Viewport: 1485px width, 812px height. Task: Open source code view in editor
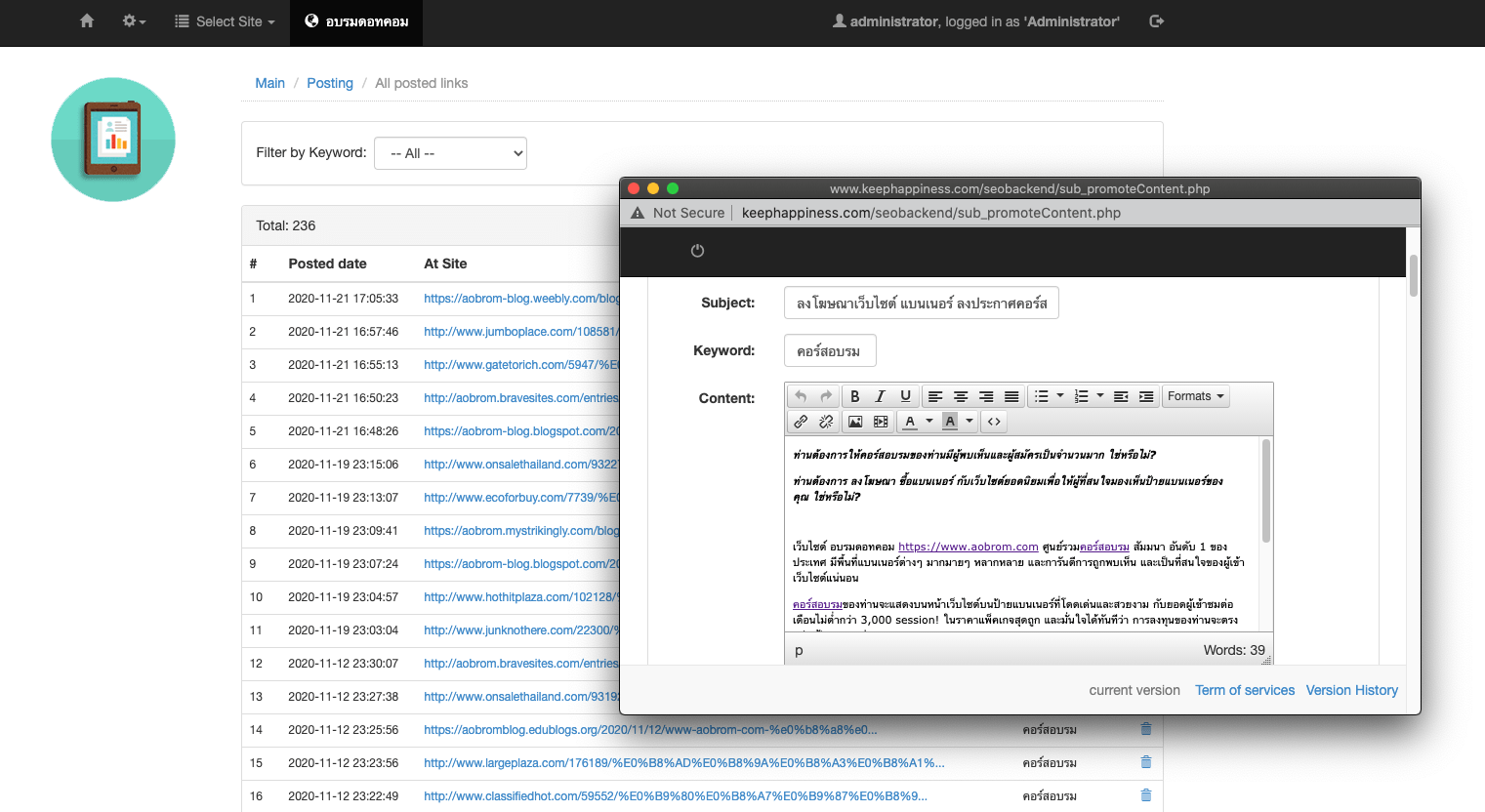994,422
